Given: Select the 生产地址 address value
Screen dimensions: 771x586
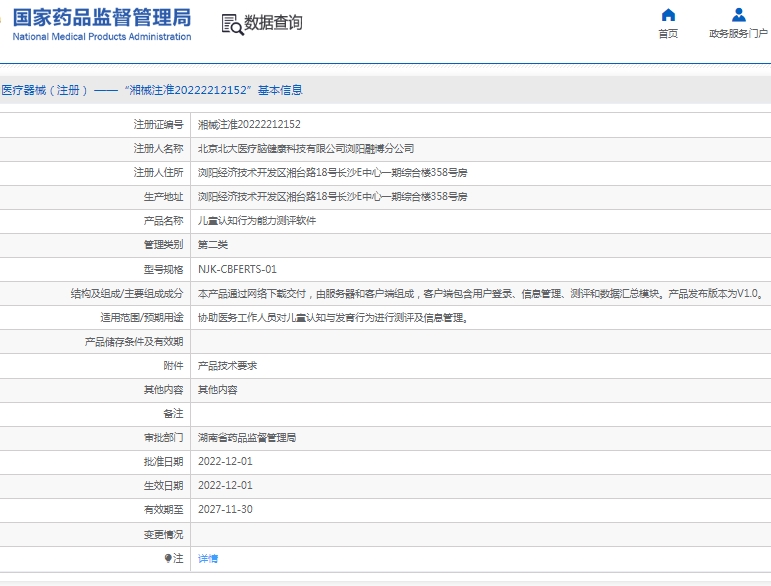Looking at the screenshot, I should (x=332, y=197).
